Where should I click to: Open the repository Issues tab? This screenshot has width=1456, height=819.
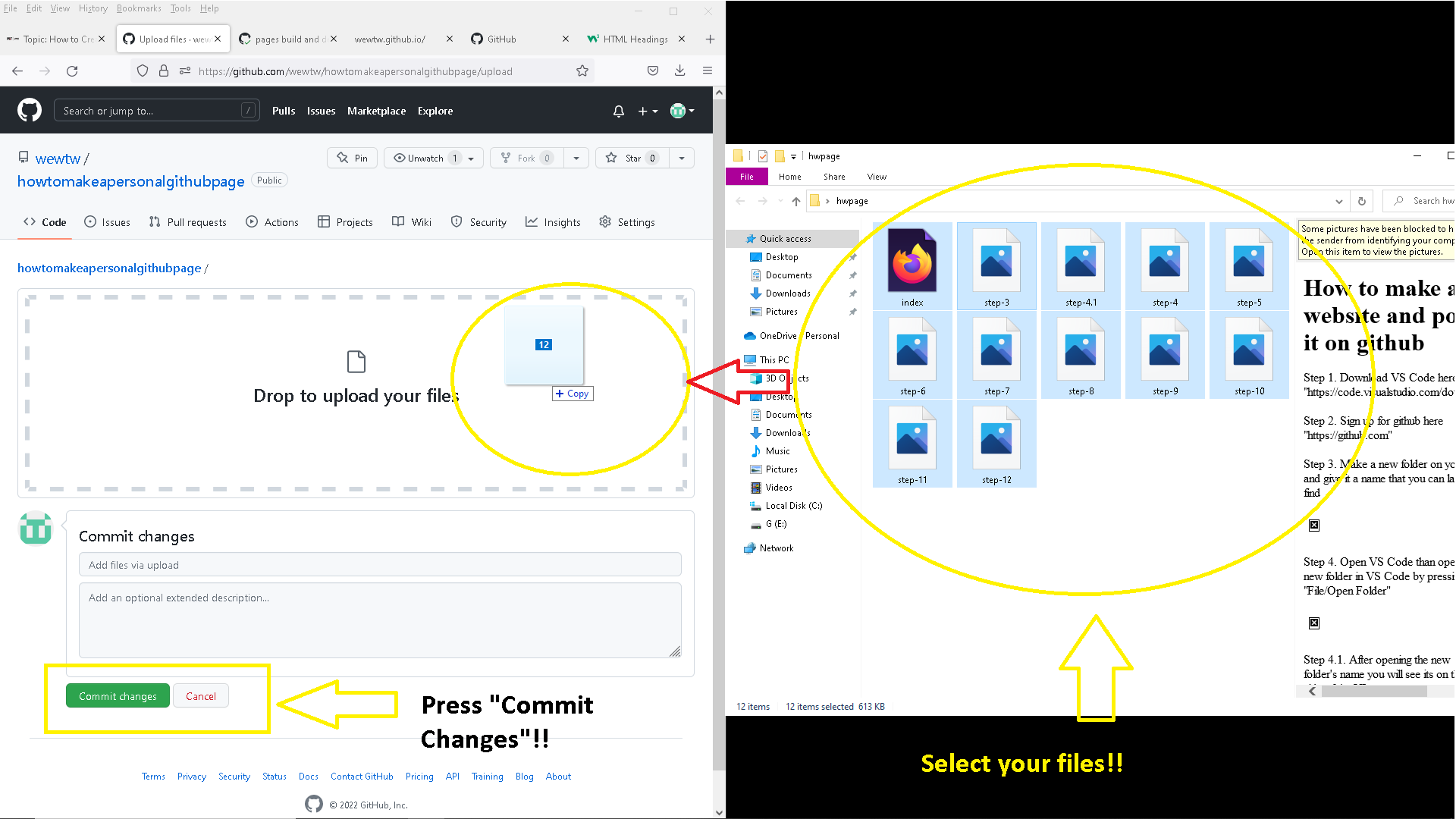click(x=107, y=222)
